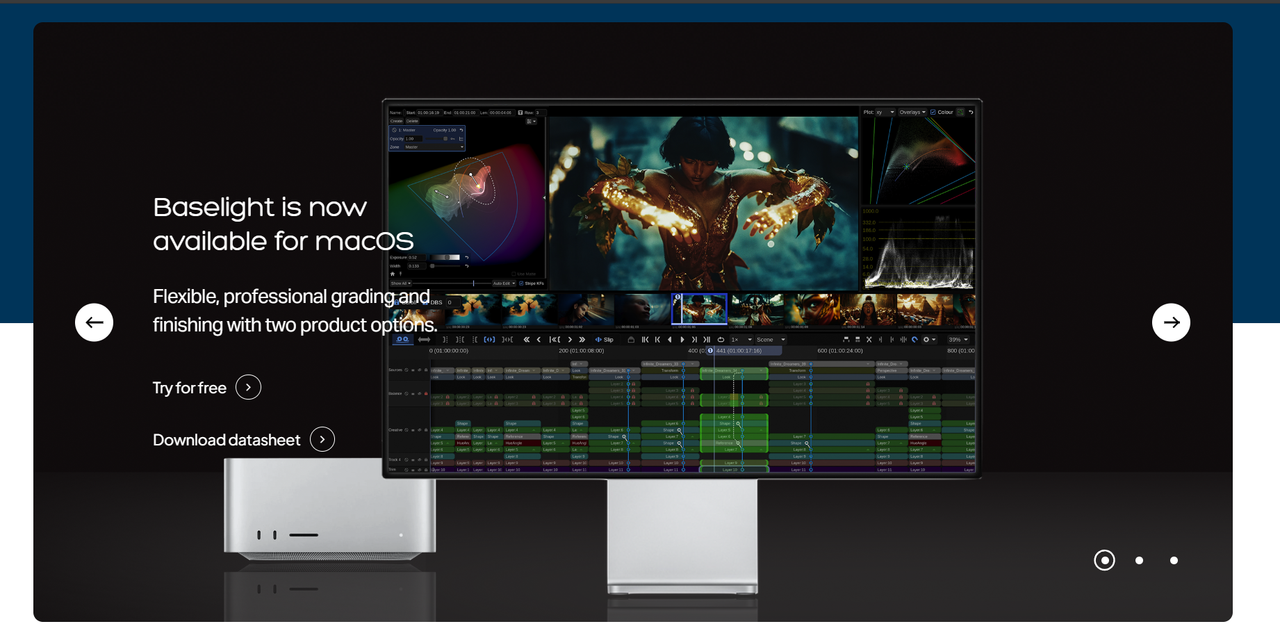
Task: Toggle the loop playback icon
Action: pyautogui.click(x=721, y=340)
